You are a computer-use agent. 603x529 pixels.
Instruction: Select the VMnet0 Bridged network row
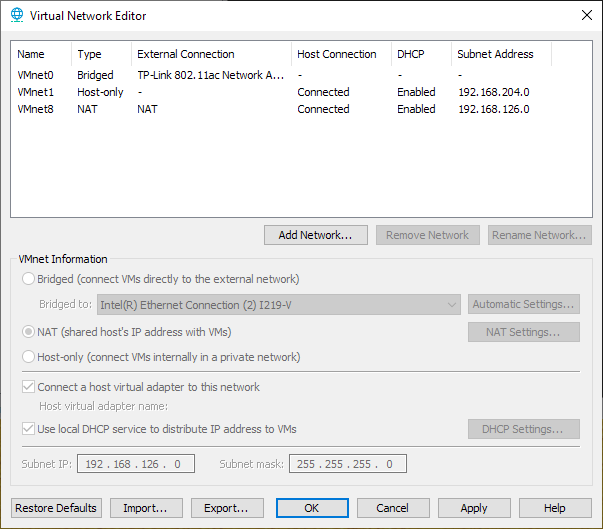tap(150, 75)
